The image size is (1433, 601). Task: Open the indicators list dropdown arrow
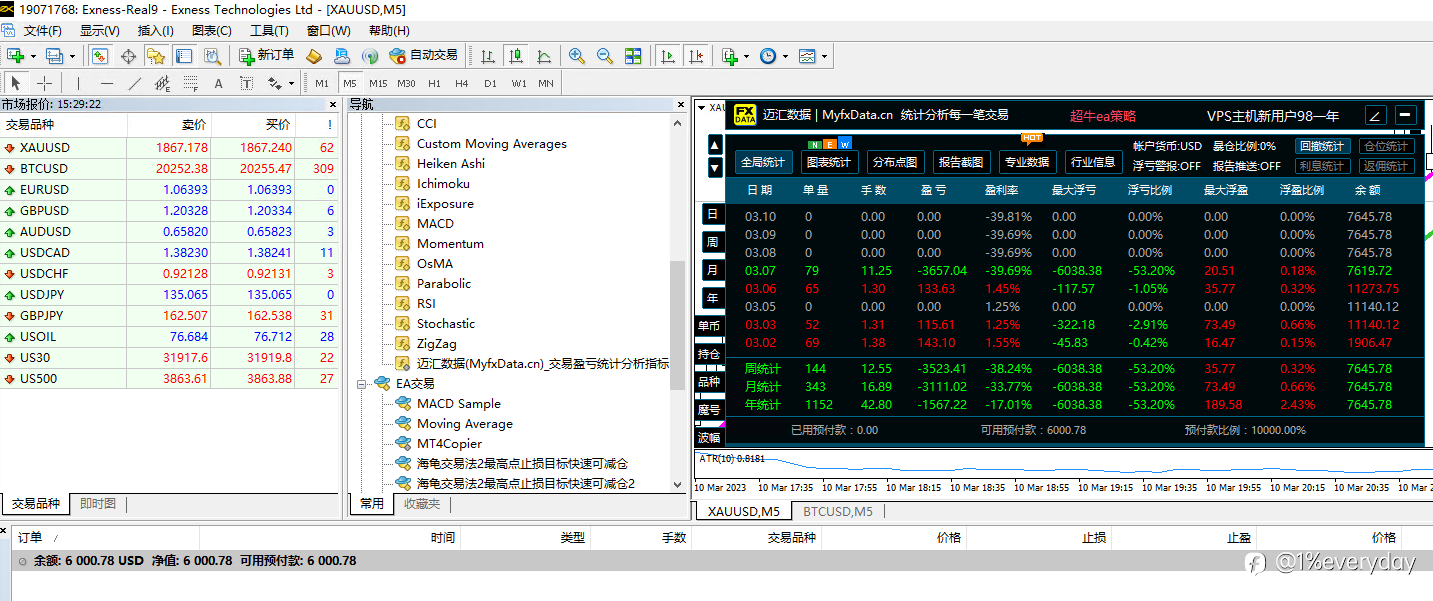coord(747,56)
